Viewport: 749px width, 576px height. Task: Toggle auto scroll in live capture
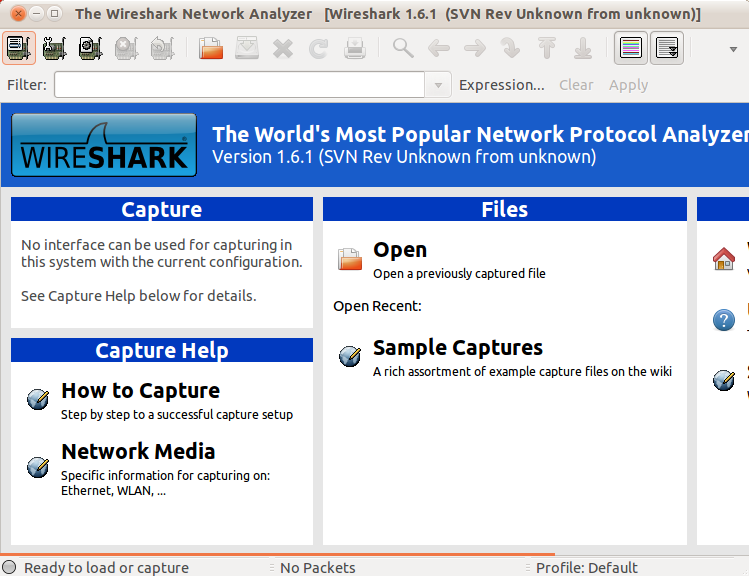point(667,48)
